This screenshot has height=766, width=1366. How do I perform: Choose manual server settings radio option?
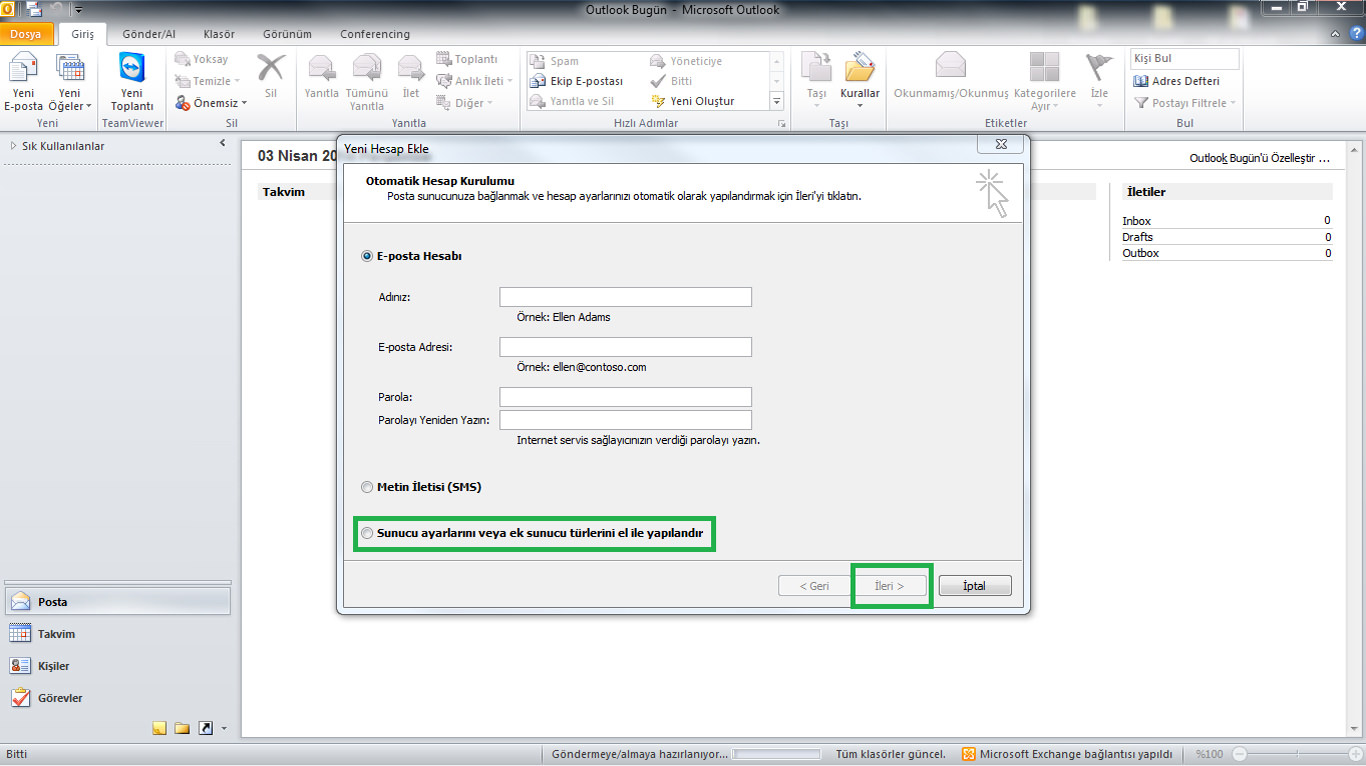[x=367, y=534]
